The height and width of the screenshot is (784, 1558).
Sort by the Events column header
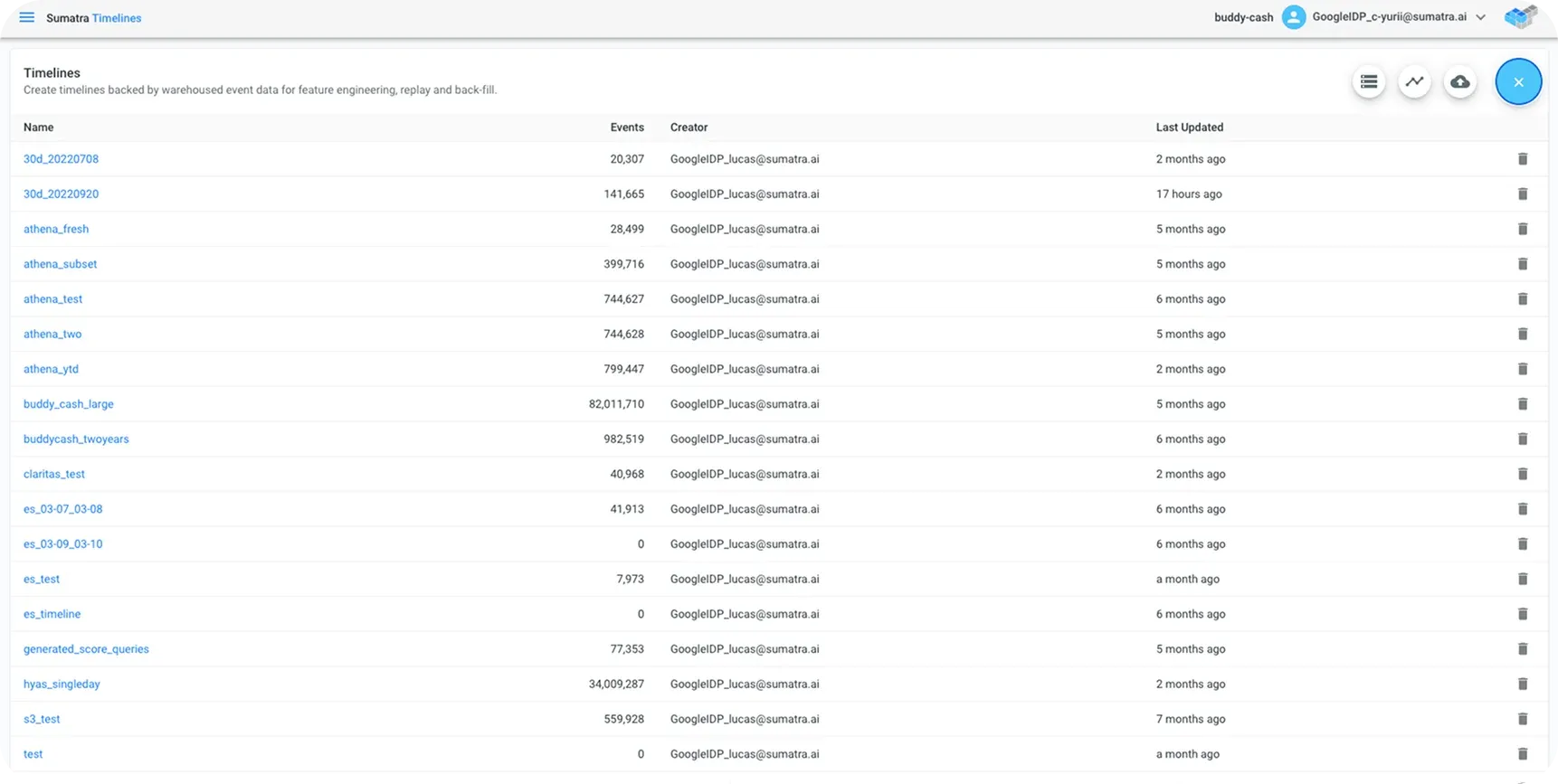point(627,128)
